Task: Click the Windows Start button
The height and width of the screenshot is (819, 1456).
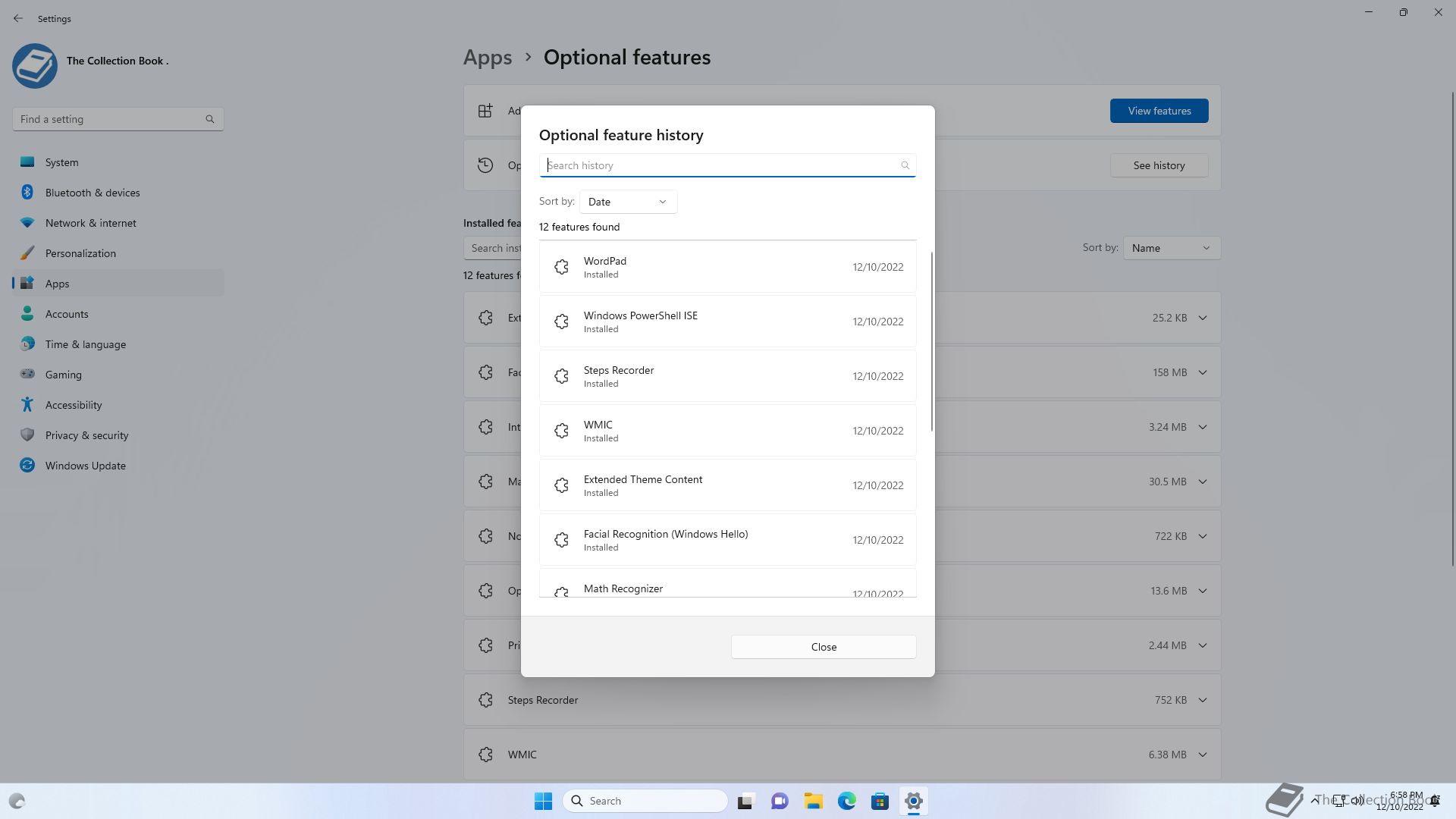Action: point(543,801)
